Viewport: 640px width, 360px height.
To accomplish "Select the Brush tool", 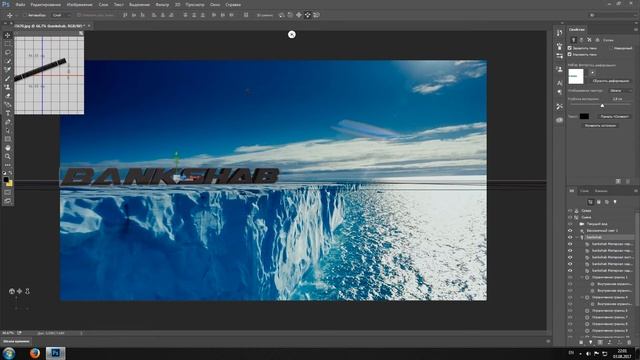I will [7, 78].
